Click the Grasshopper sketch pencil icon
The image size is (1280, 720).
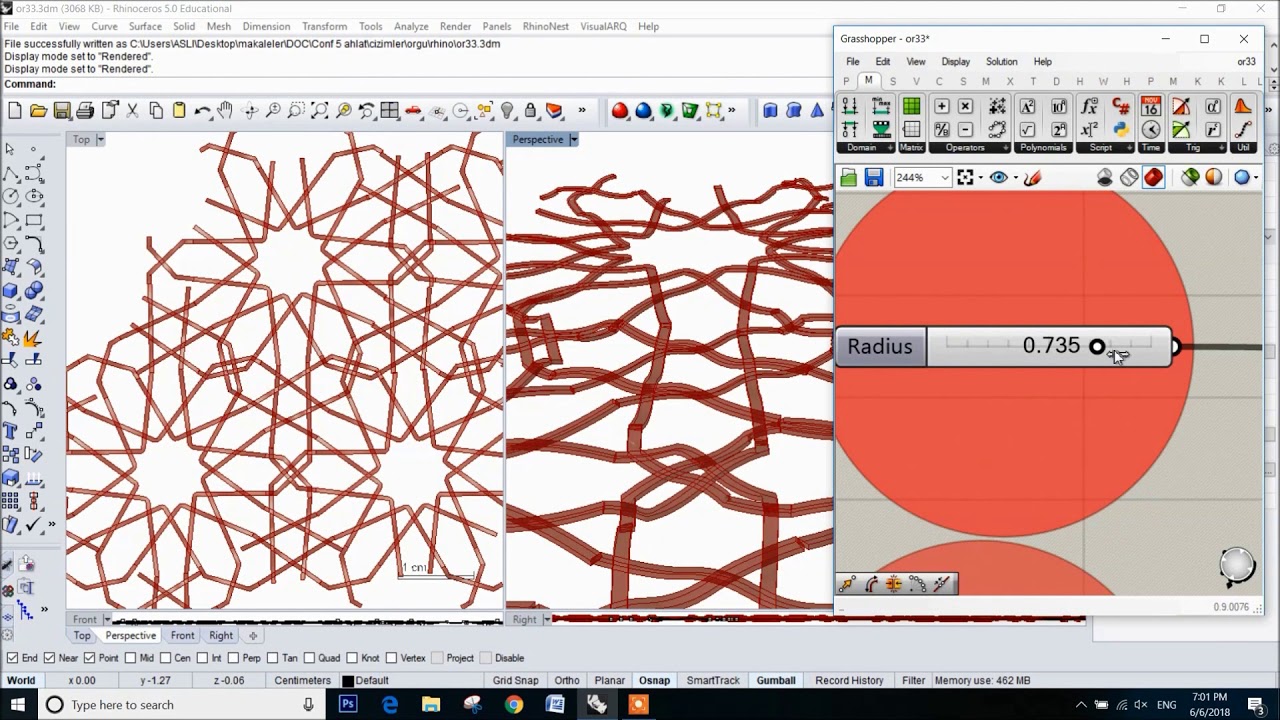coord(1033,178)
